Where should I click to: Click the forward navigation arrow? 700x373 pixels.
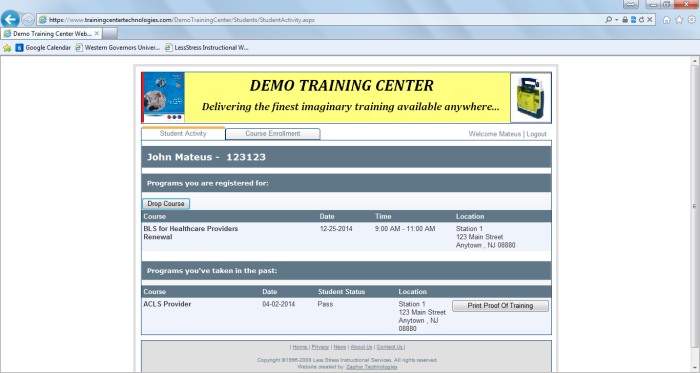pyautogui.click(x=28, y=20)
